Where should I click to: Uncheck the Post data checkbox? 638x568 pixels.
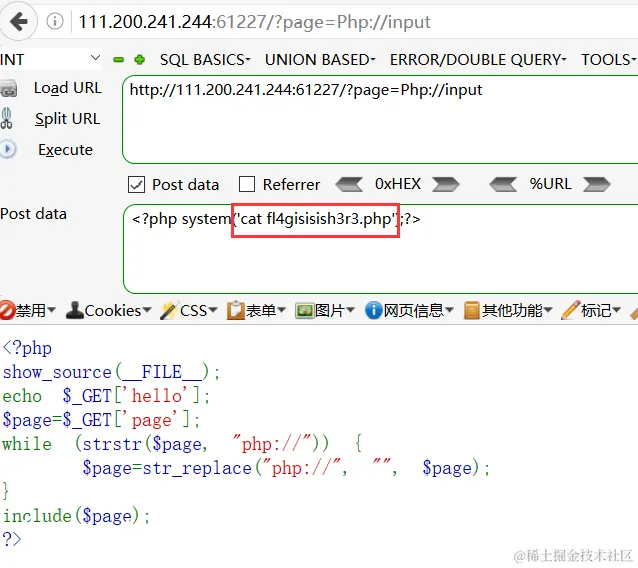(x=136, y=184)
